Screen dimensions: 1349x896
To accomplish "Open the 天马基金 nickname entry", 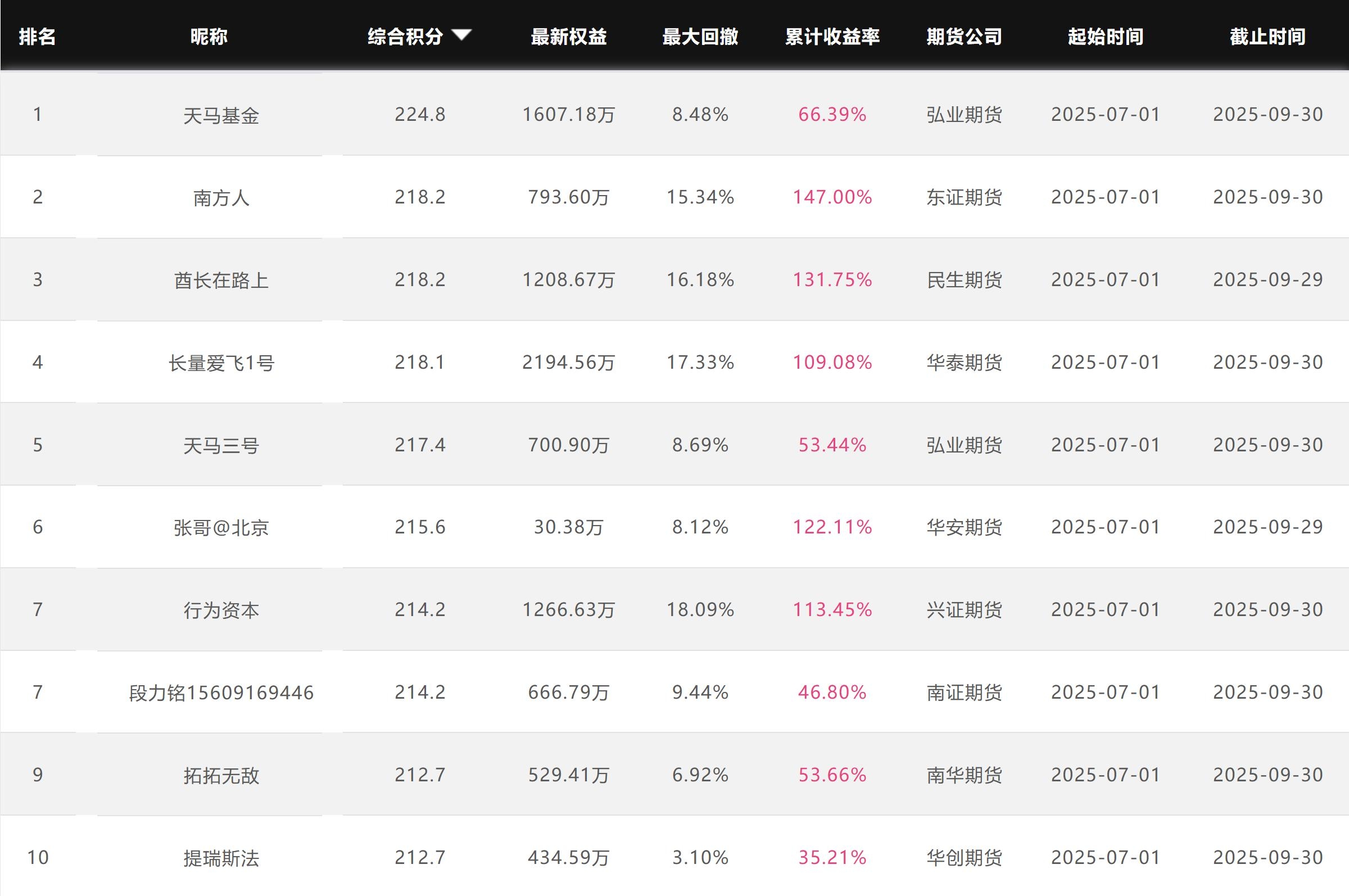I will [x=221, y=116].
